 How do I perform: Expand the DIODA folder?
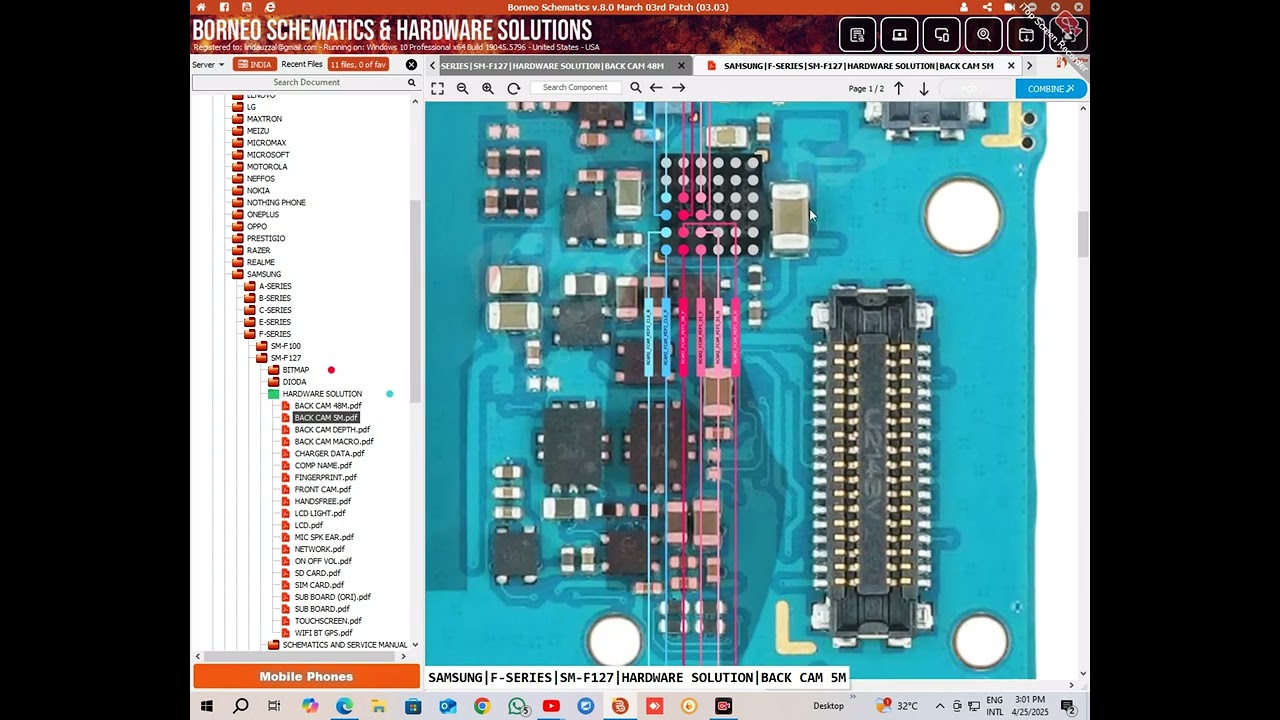[x=274, y=382]
